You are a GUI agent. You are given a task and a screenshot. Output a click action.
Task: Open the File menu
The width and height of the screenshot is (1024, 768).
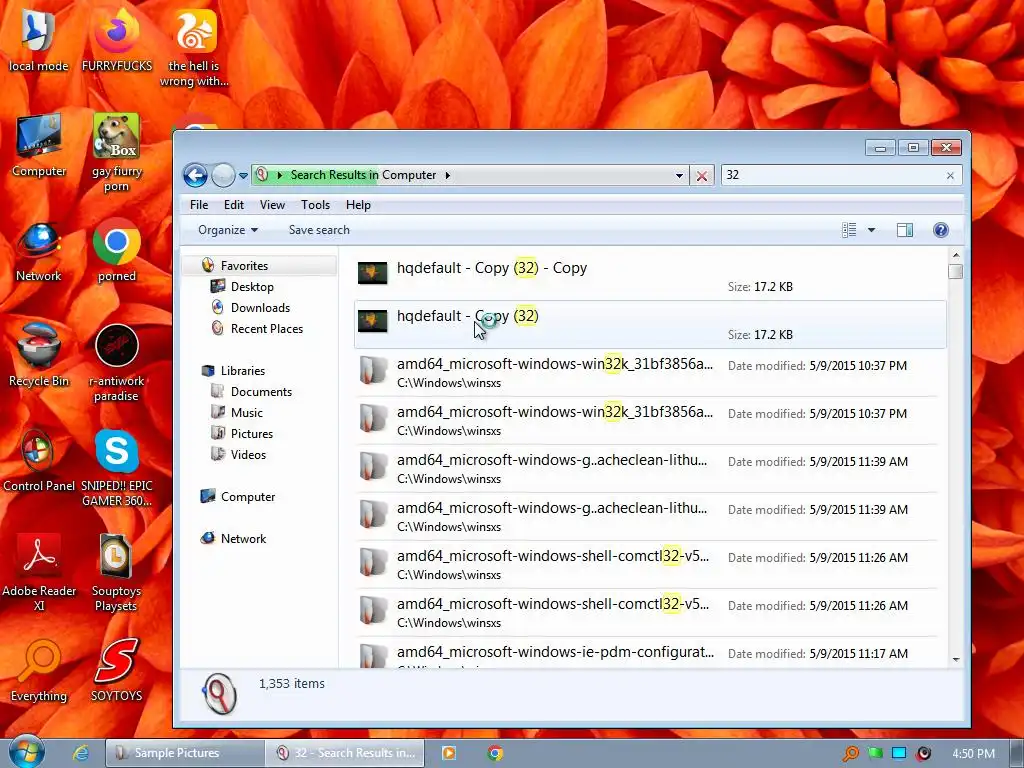[199, 205]
